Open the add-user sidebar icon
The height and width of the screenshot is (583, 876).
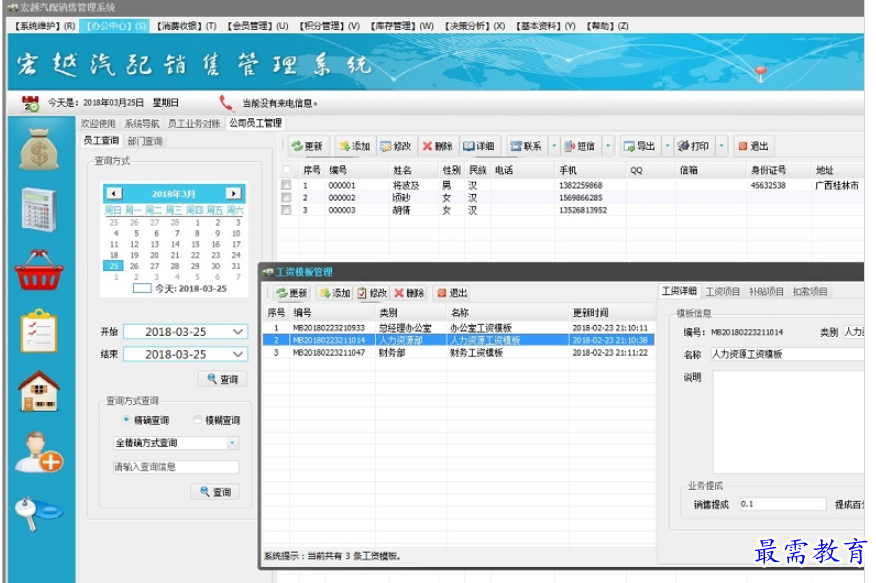point(39,452)
